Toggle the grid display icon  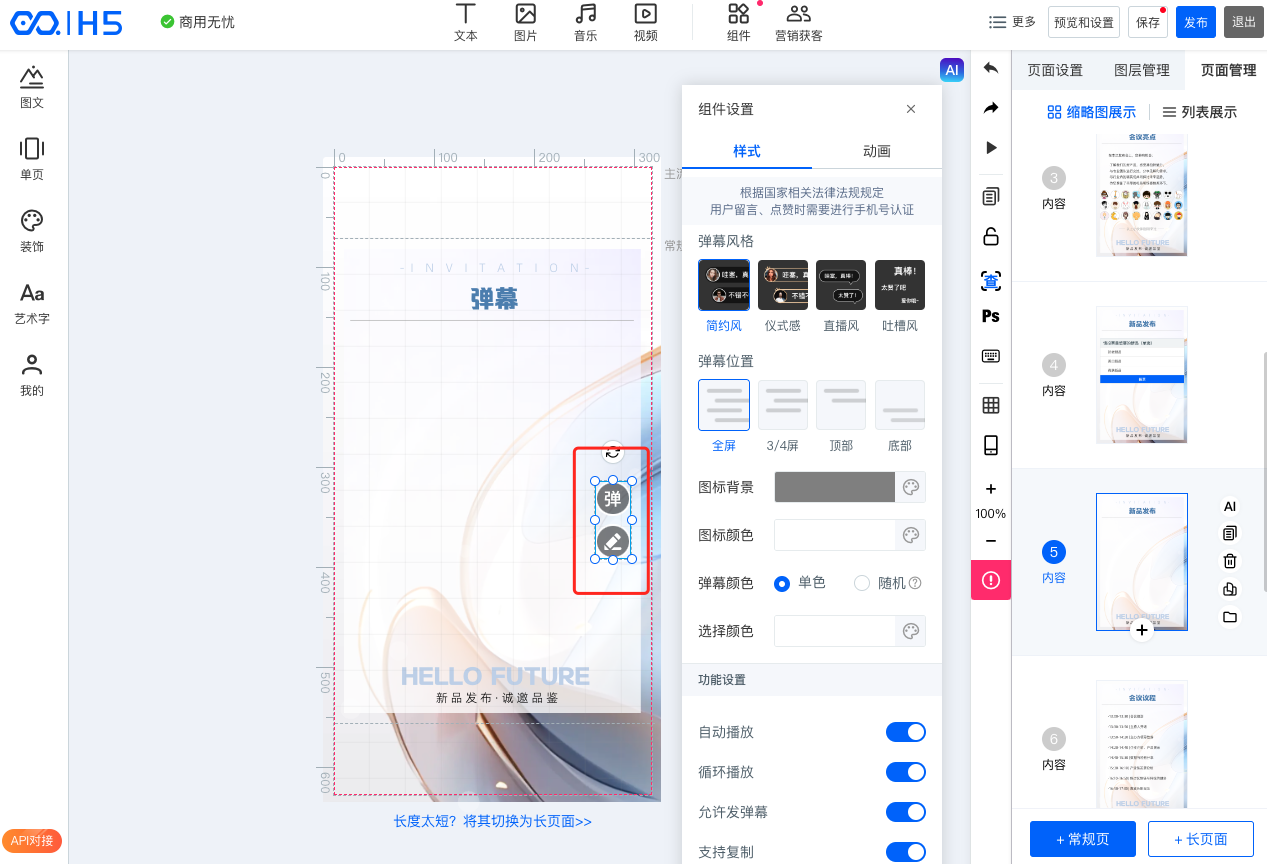[991, 405]
